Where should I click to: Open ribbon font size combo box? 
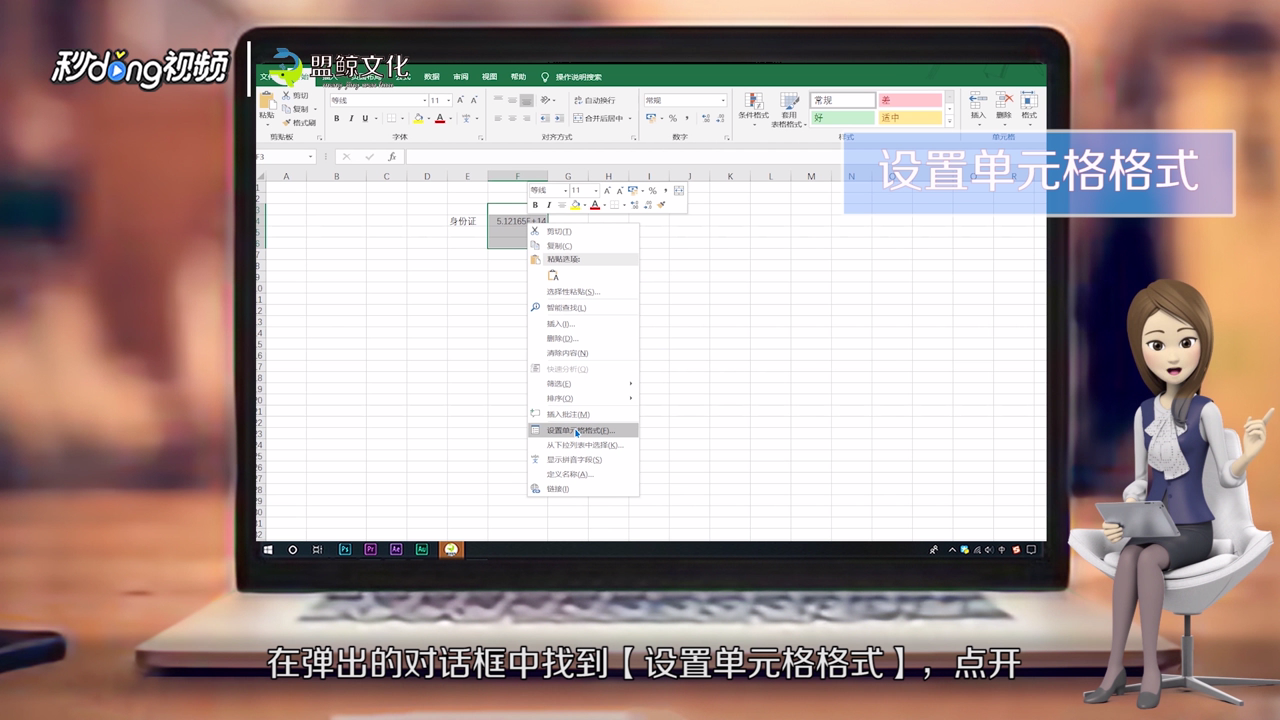pyautogui.click(x=440, y=100)
